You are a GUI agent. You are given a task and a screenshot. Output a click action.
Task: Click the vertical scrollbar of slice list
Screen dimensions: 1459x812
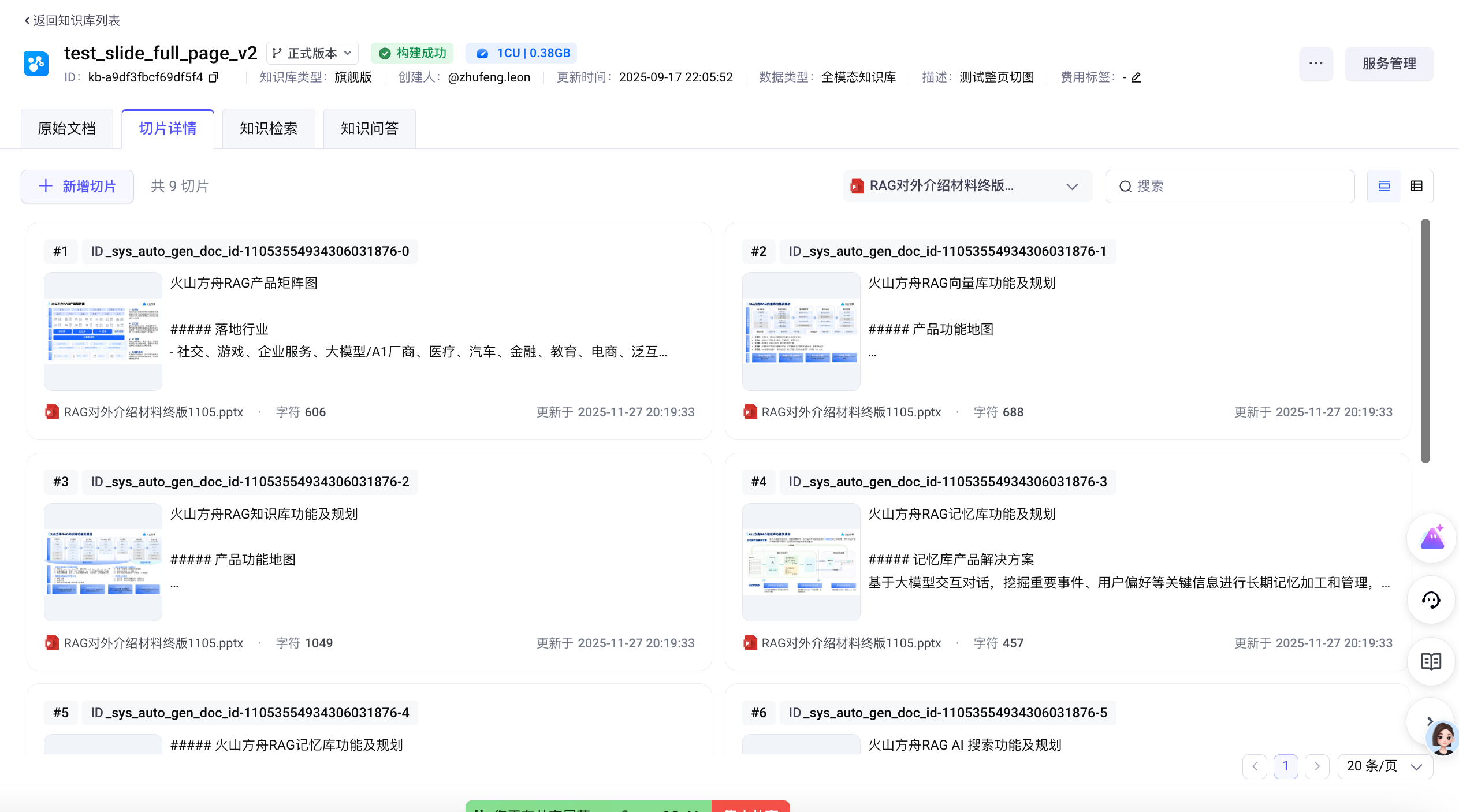(1425, 341)
